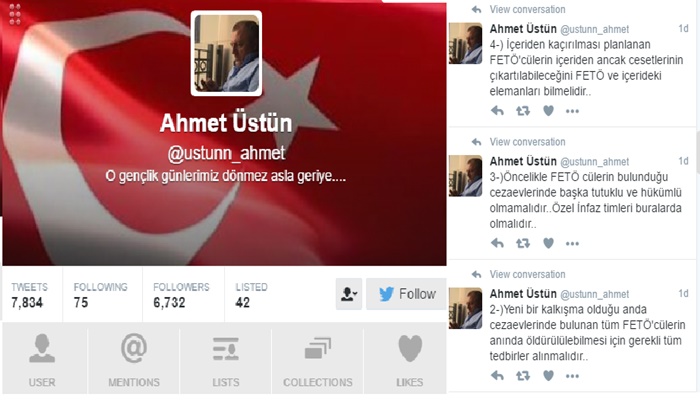Open the user actions dropdown beside Follow

pyautogui.click(x=349, y=294)
